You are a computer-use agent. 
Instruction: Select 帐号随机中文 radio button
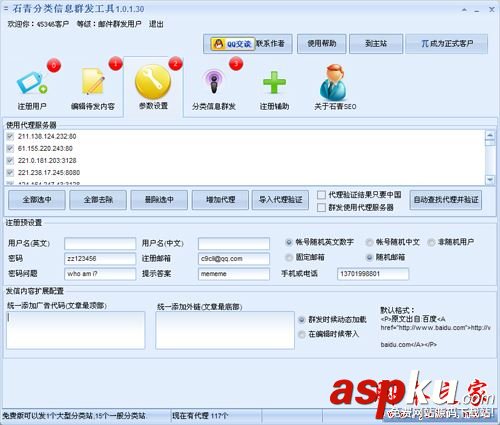(x=369, y=242)
